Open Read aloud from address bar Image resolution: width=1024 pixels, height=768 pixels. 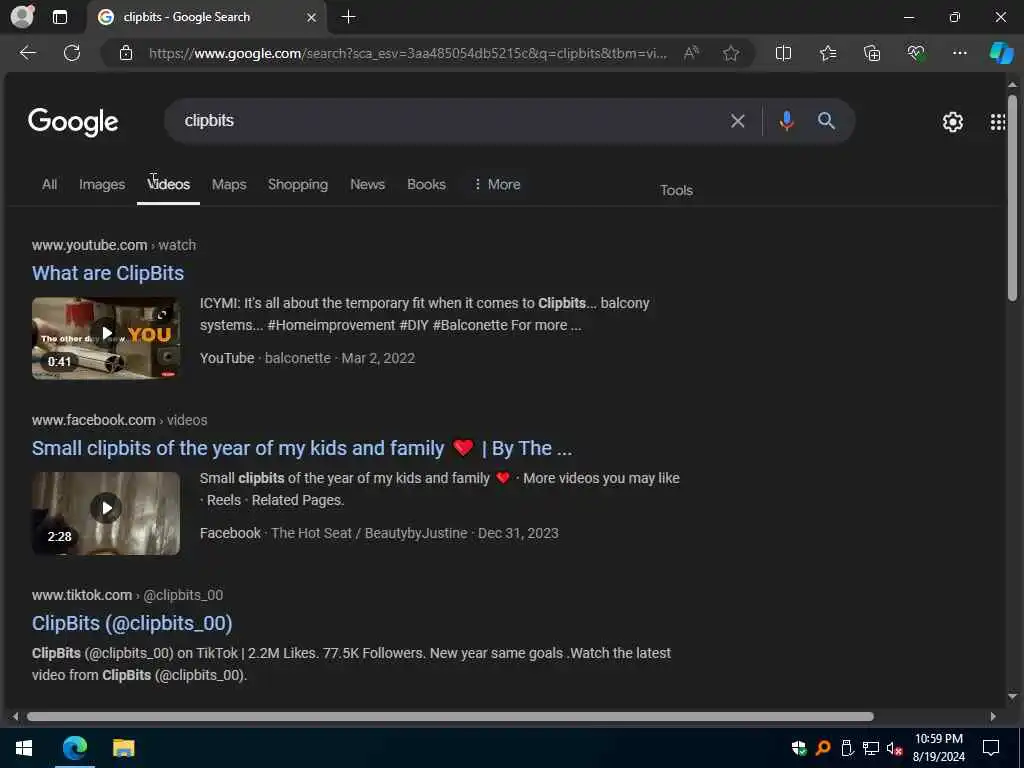(691, 53)
